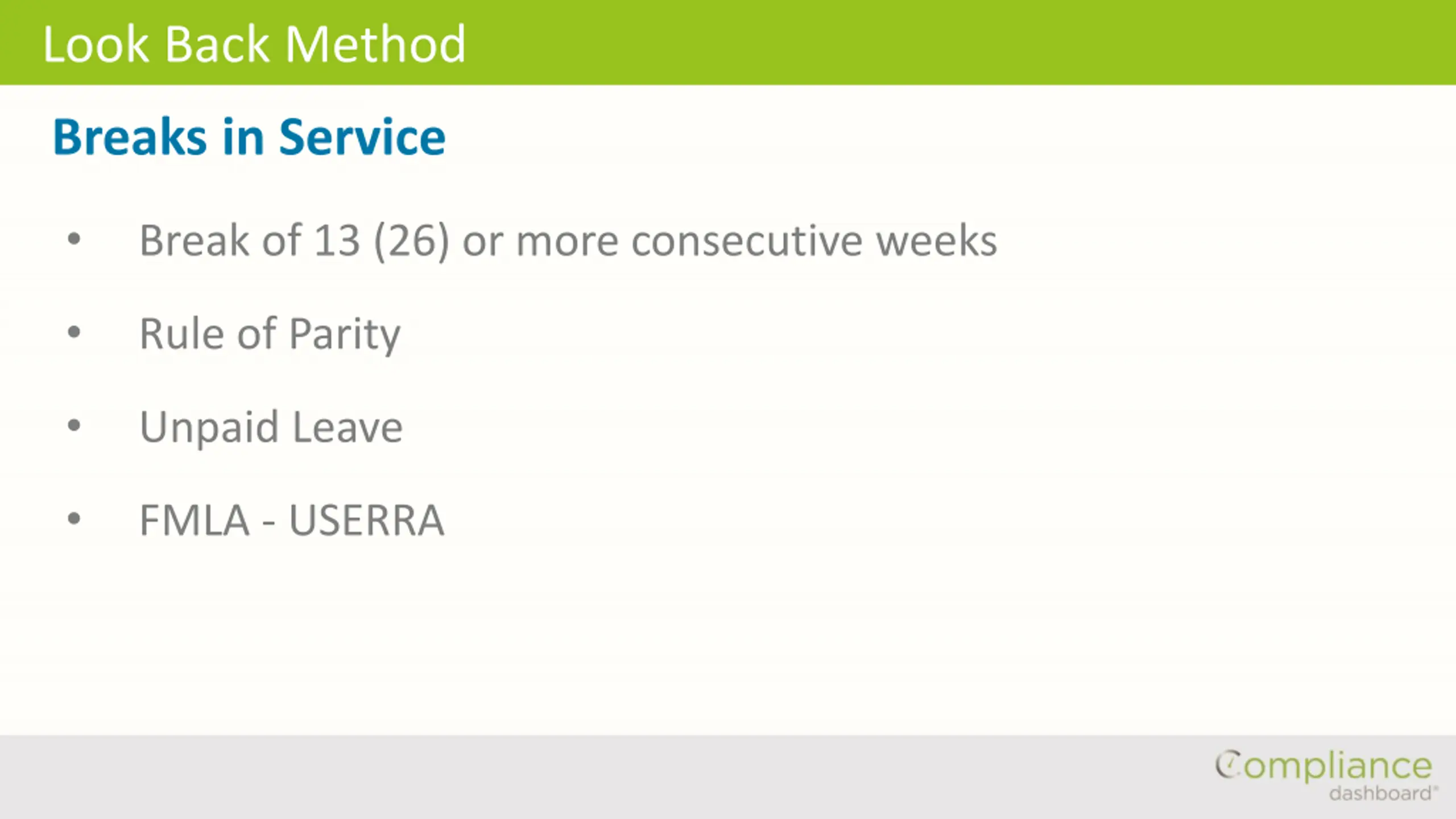The image size is (1456, 819).
Task: Click the number 13 in the first bullet
Action: pos(337,241)
